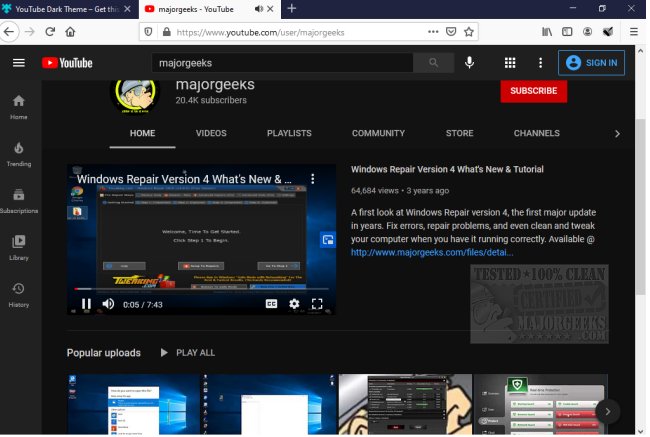
Task: Select the HOME channel tab
Action: [x=142, y=134]
